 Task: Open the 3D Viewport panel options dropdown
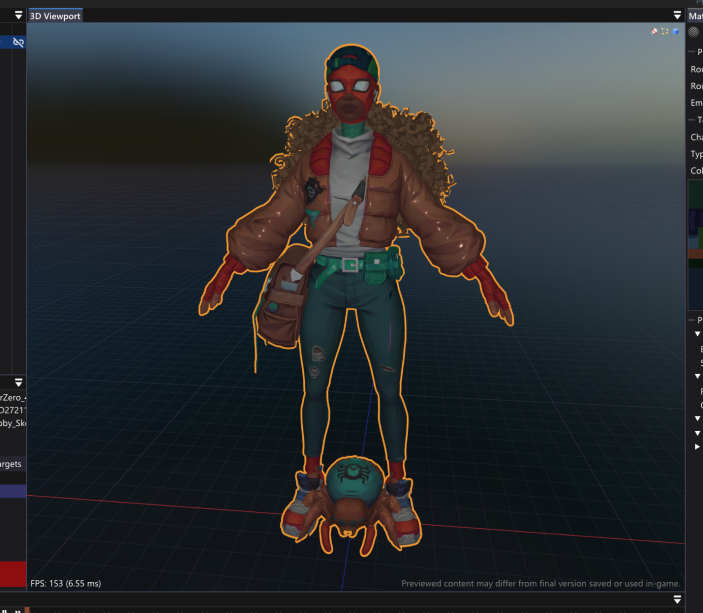pos(677,16)
